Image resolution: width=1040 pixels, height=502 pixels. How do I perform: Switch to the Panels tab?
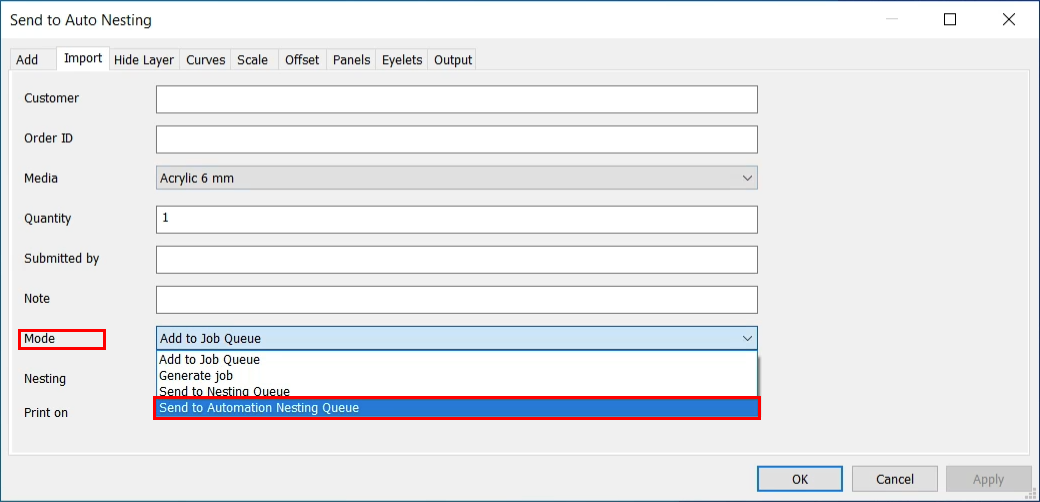click(351, 60)
